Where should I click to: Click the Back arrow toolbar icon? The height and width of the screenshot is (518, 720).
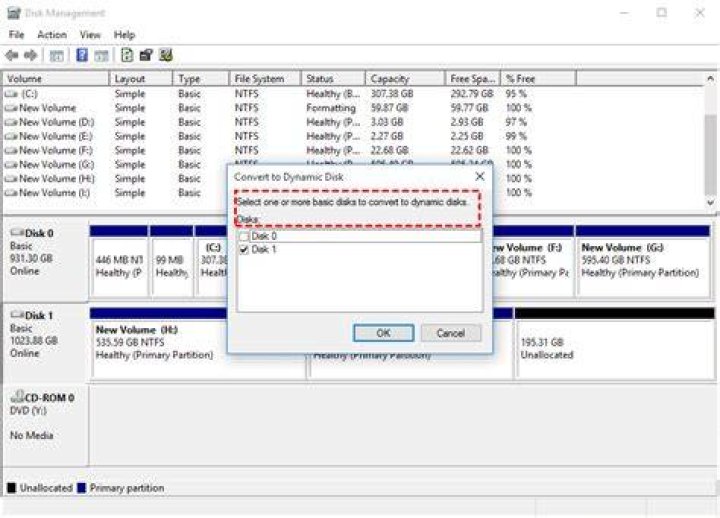(12, 56)
